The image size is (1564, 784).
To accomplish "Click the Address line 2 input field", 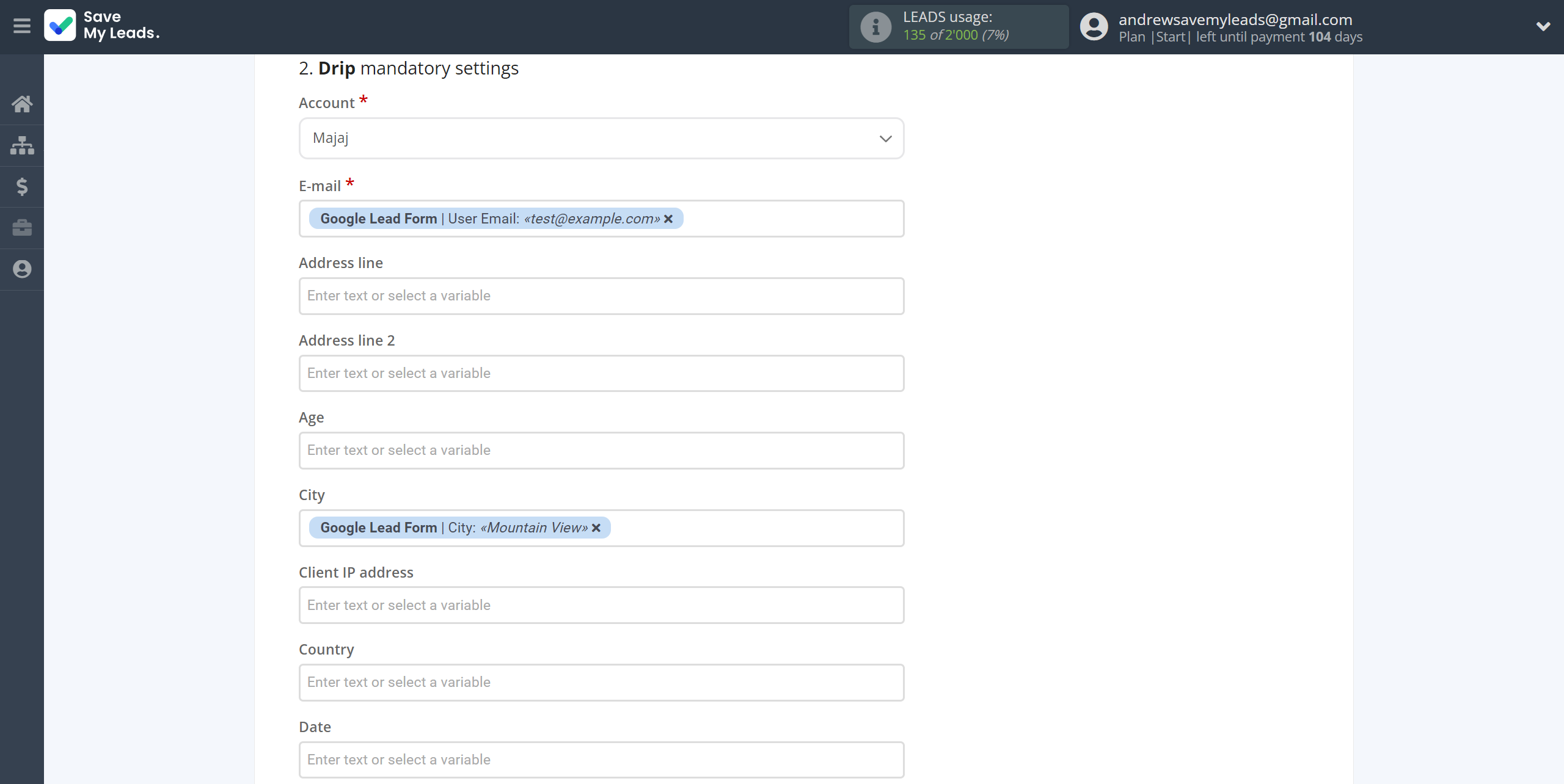I will point(601,373).
